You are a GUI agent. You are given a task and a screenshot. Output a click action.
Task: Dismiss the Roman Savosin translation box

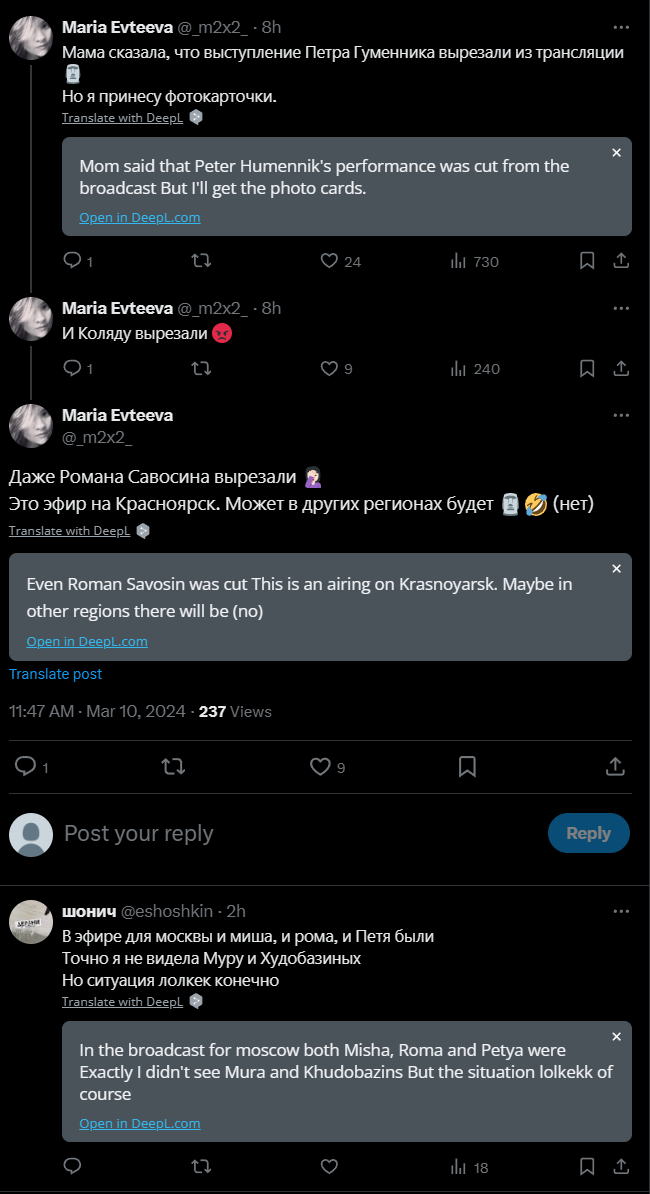tap(616, 569)
